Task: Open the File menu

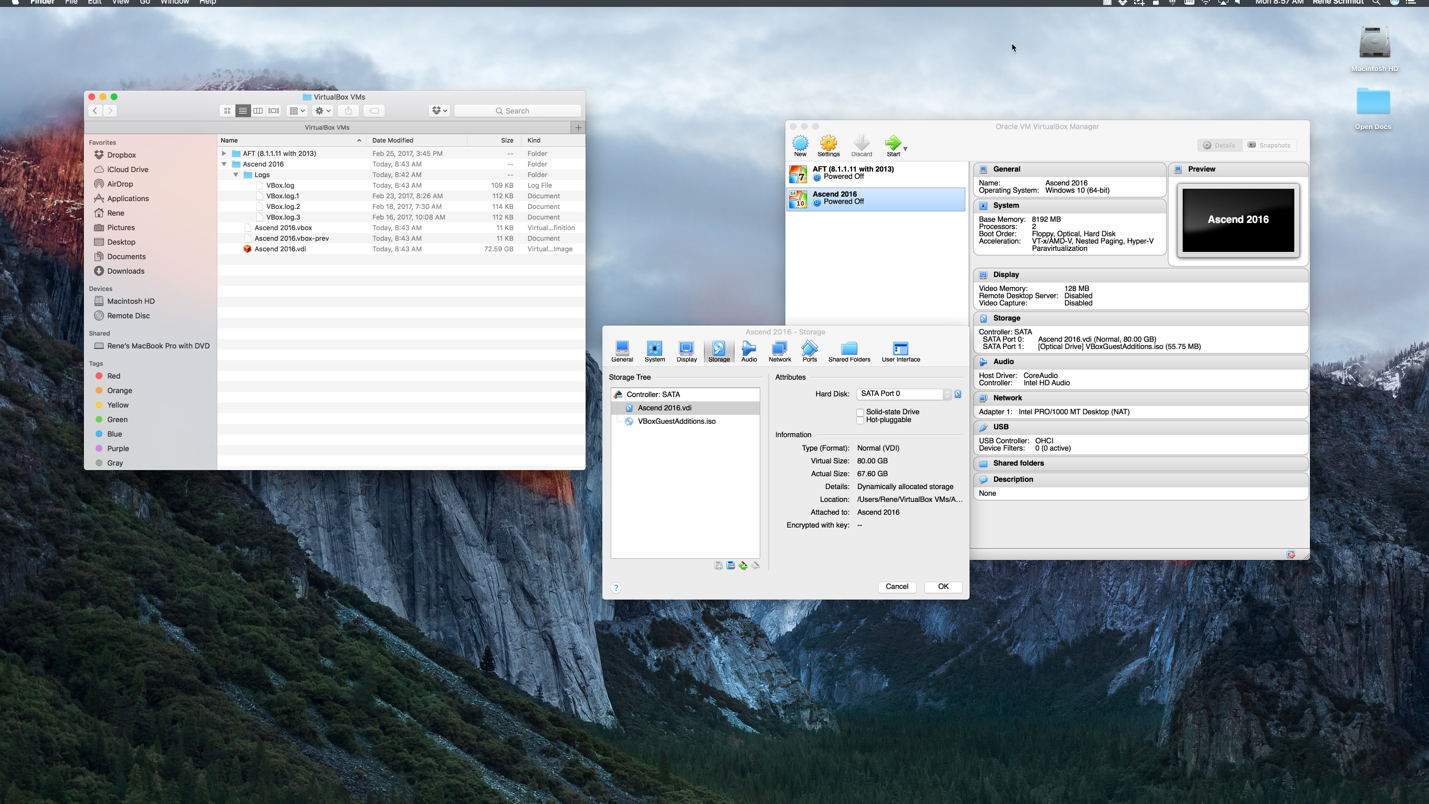Action: click(71, 3)
